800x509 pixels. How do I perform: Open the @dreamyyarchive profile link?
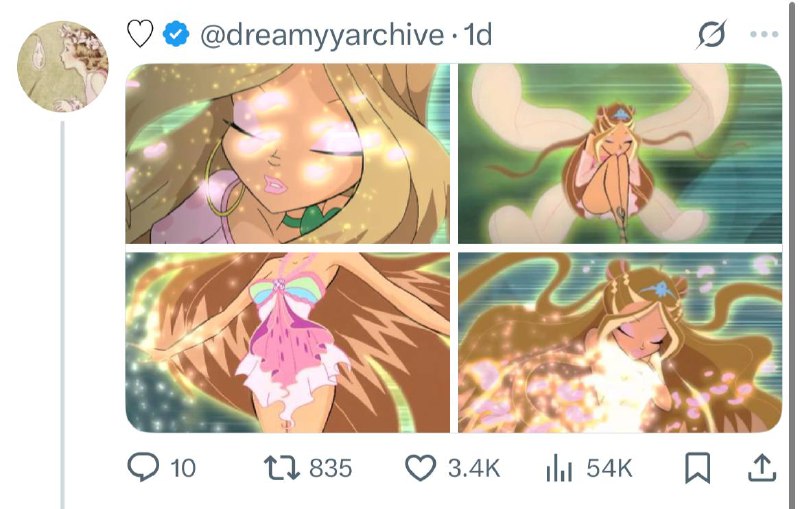[x=322, y=35]
